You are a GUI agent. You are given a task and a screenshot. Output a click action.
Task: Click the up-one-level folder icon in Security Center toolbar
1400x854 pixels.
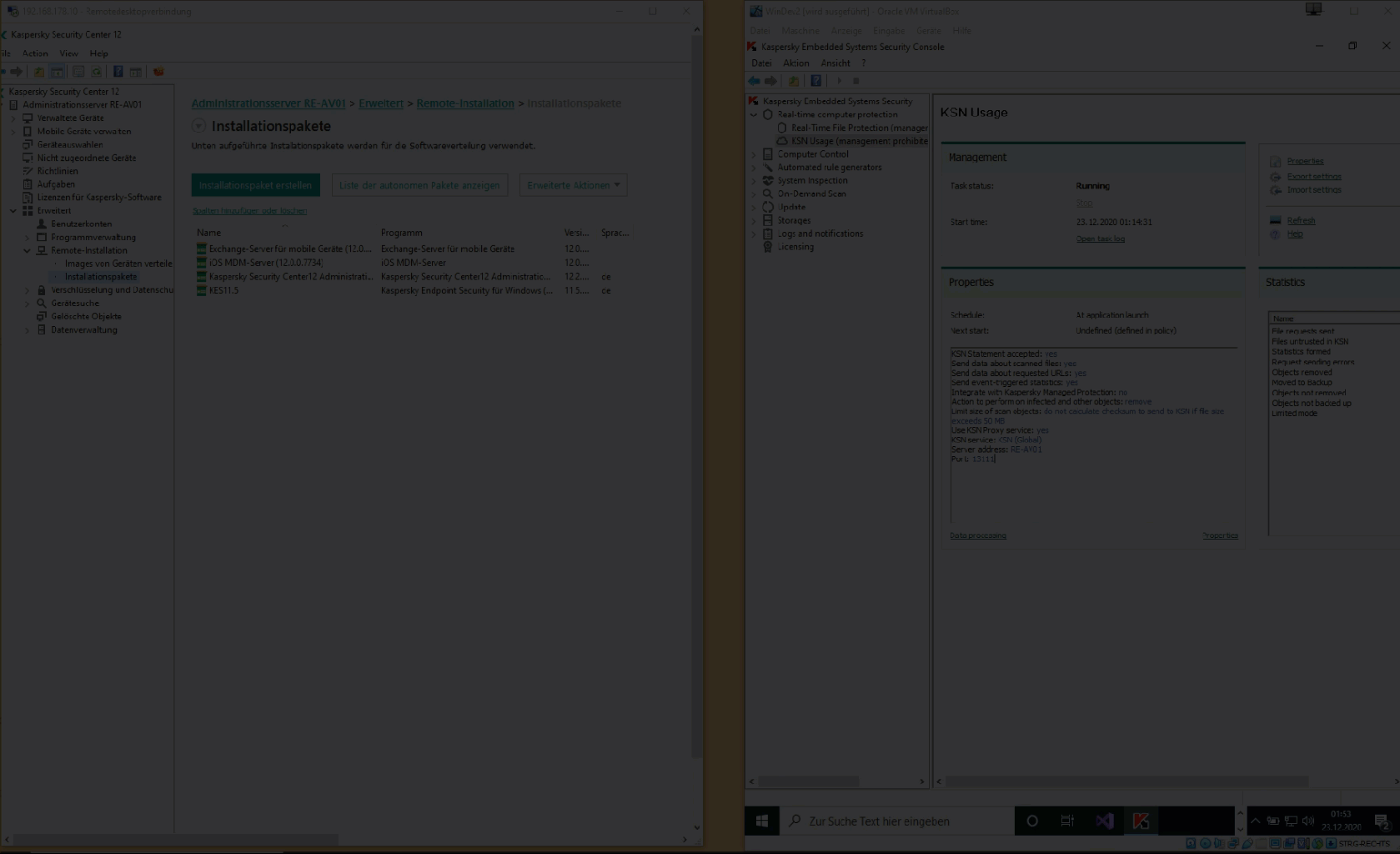(x=39, y=72)
